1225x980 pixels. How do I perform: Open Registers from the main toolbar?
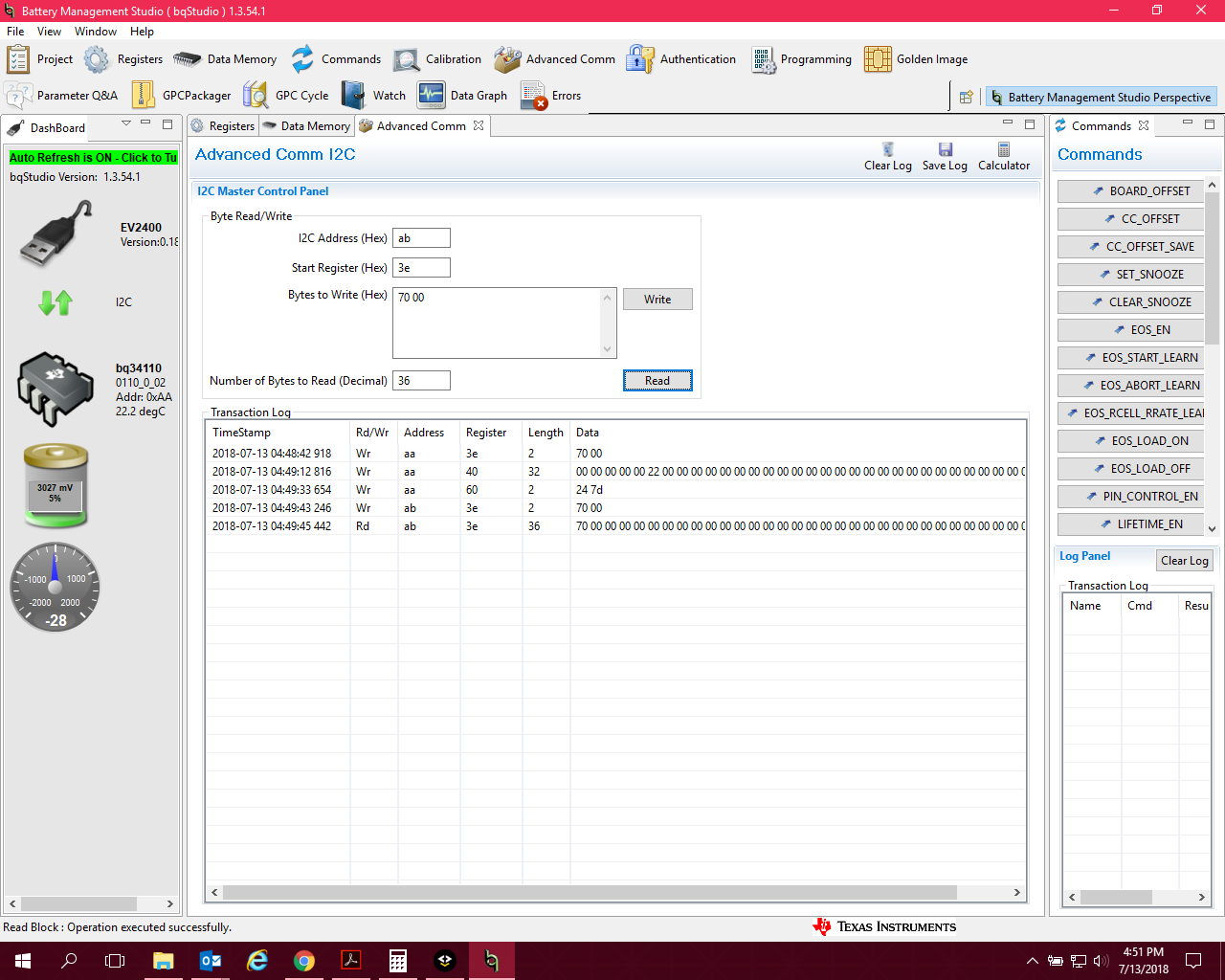[97, 59]
